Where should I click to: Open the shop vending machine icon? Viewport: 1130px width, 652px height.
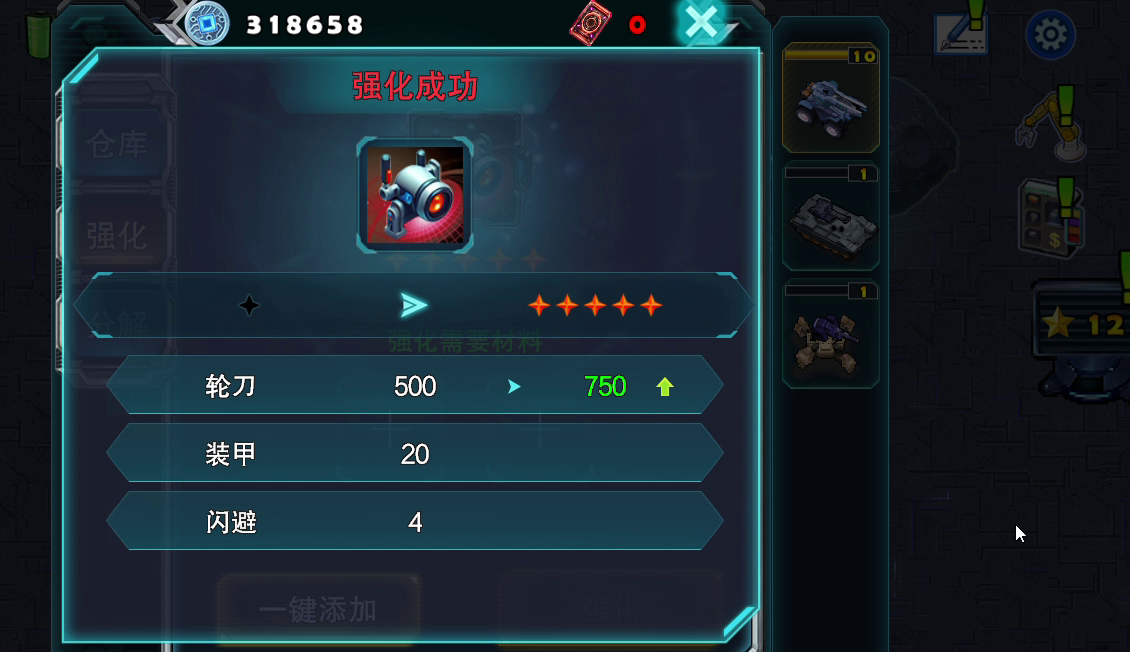[1051, 218]
